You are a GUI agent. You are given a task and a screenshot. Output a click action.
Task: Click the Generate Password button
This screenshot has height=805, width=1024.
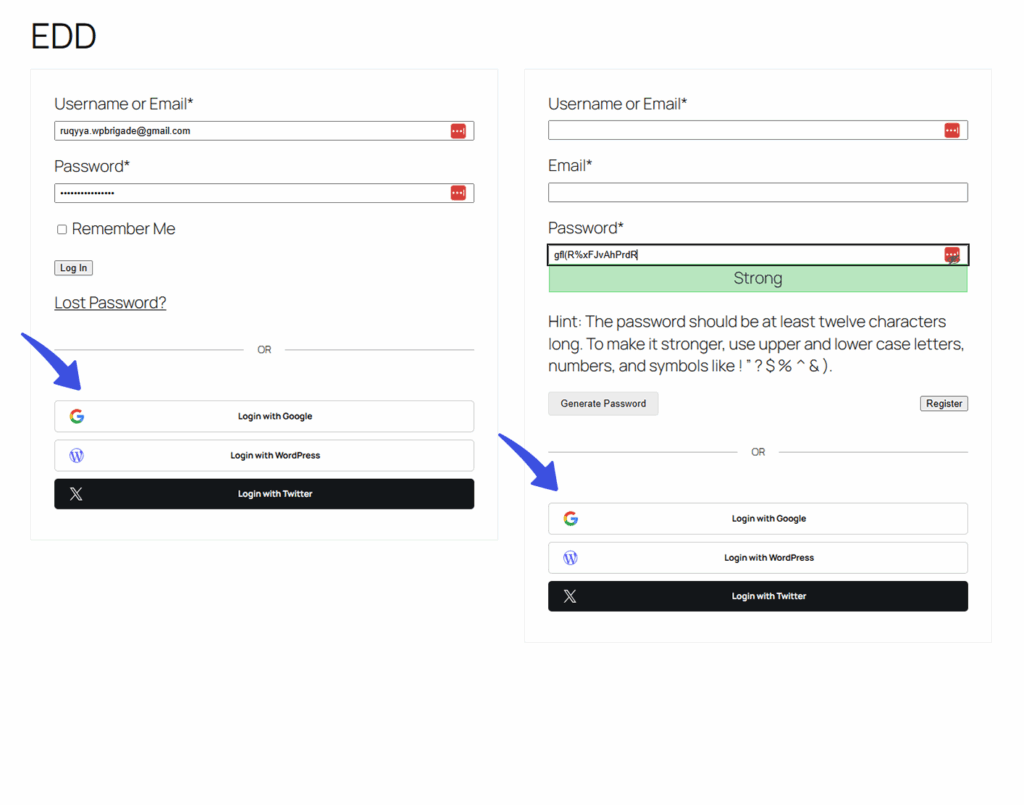pos(603,403)
